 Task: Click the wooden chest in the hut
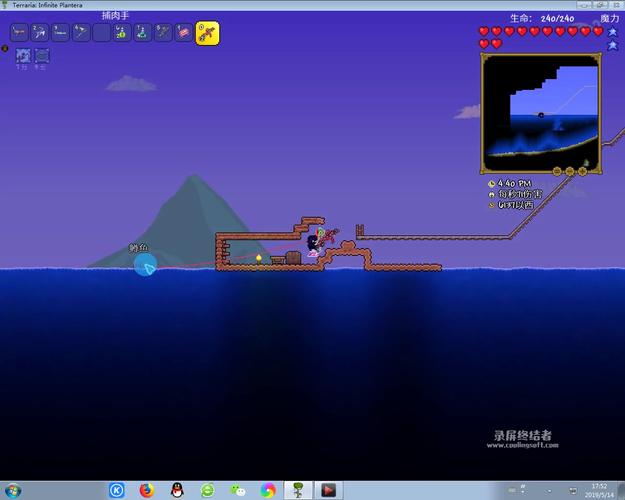293,258
